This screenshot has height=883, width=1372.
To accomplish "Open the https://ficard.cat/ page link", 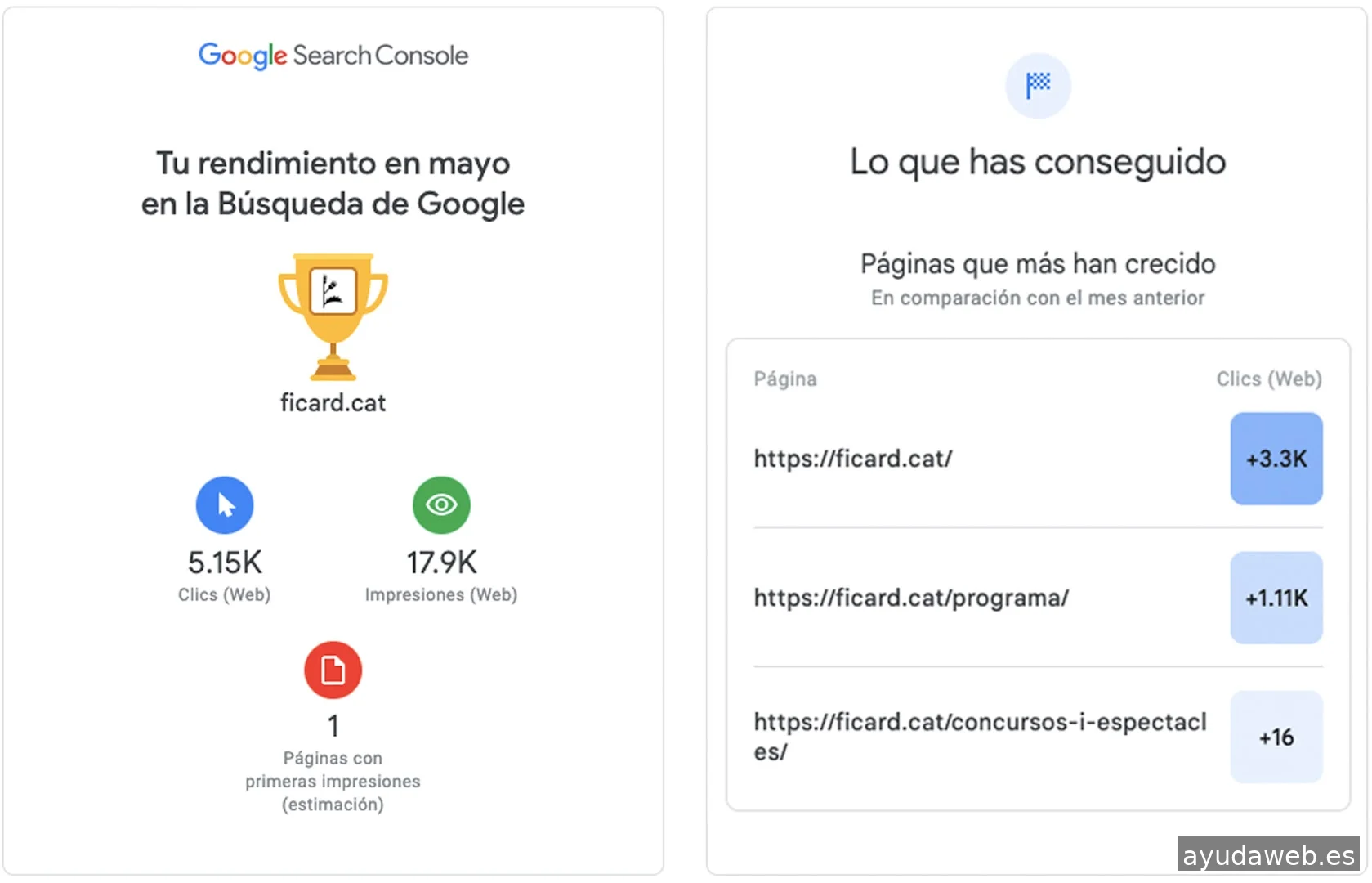I will (x=853, y=459).
